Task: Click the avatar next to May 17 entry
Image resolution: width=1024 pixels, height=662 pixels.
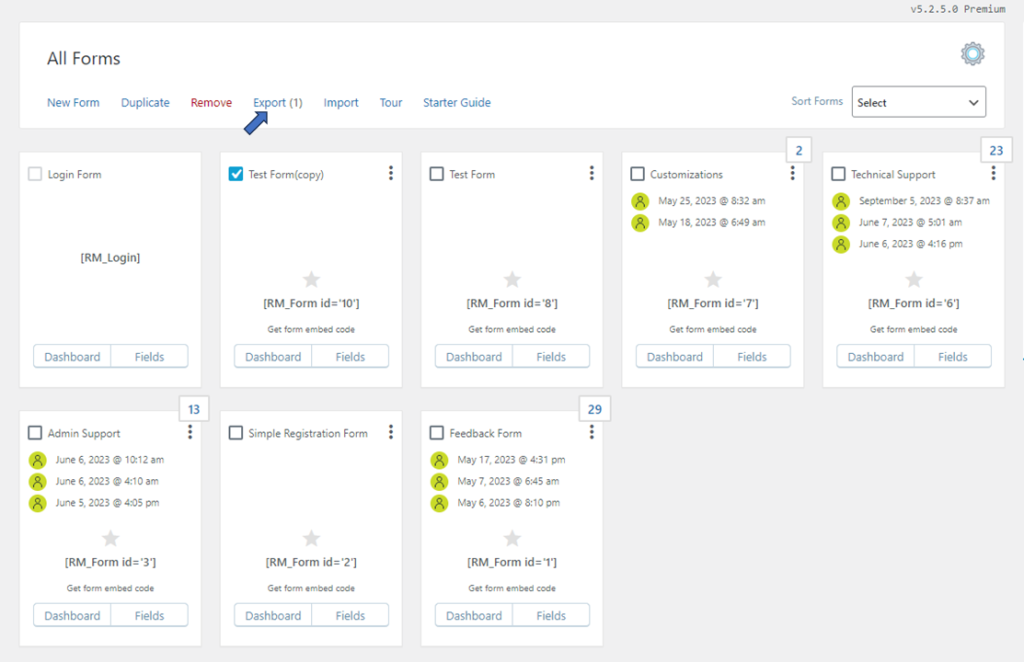Action: coord(438,460)
